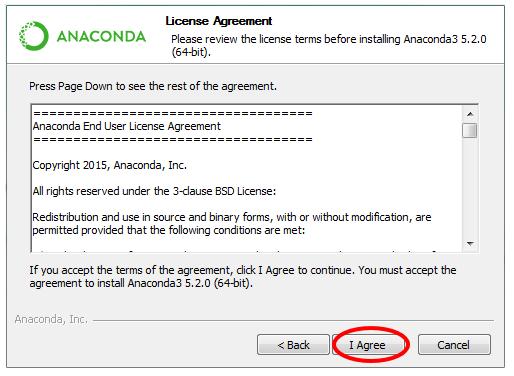Click the equals-sign line under the license title
The height and width of the screenshot is (376, 514).
tap(173, 139)
